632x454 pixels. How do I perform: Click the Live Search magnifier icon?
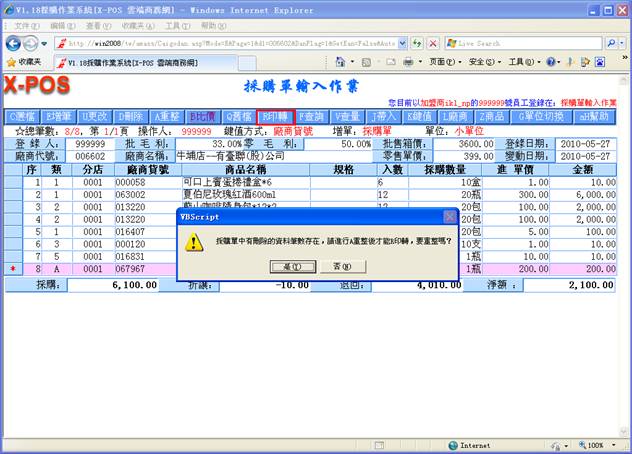pos(610,44)
